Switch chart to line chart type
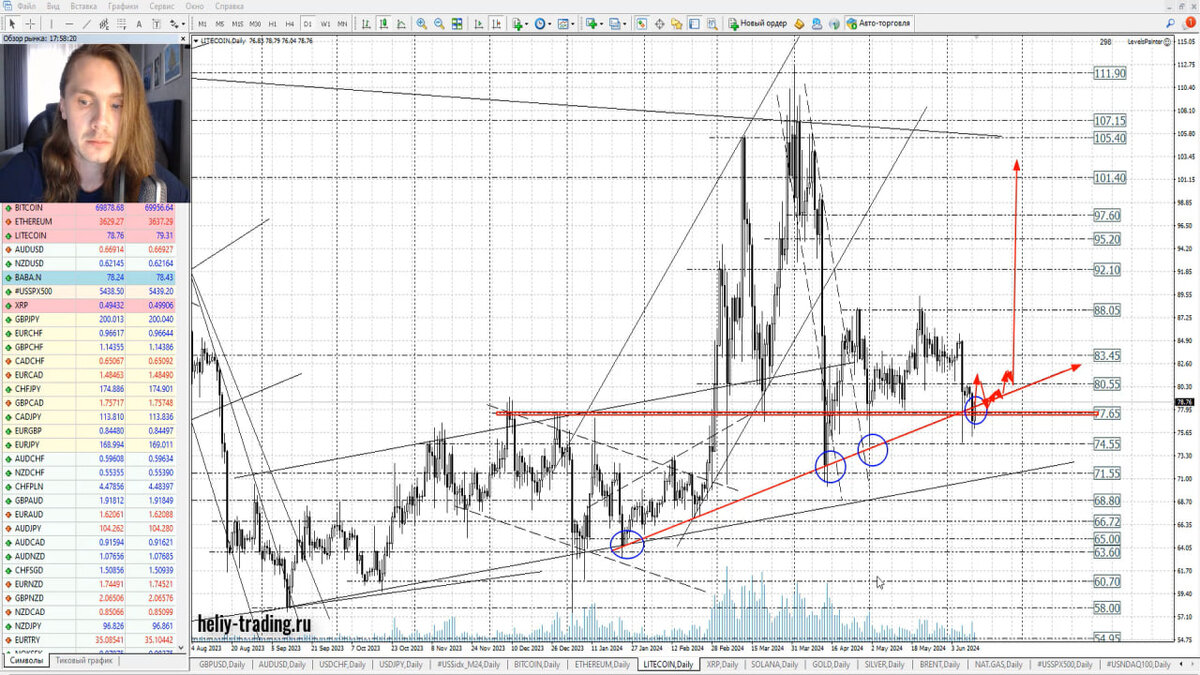 coord(401,22)
